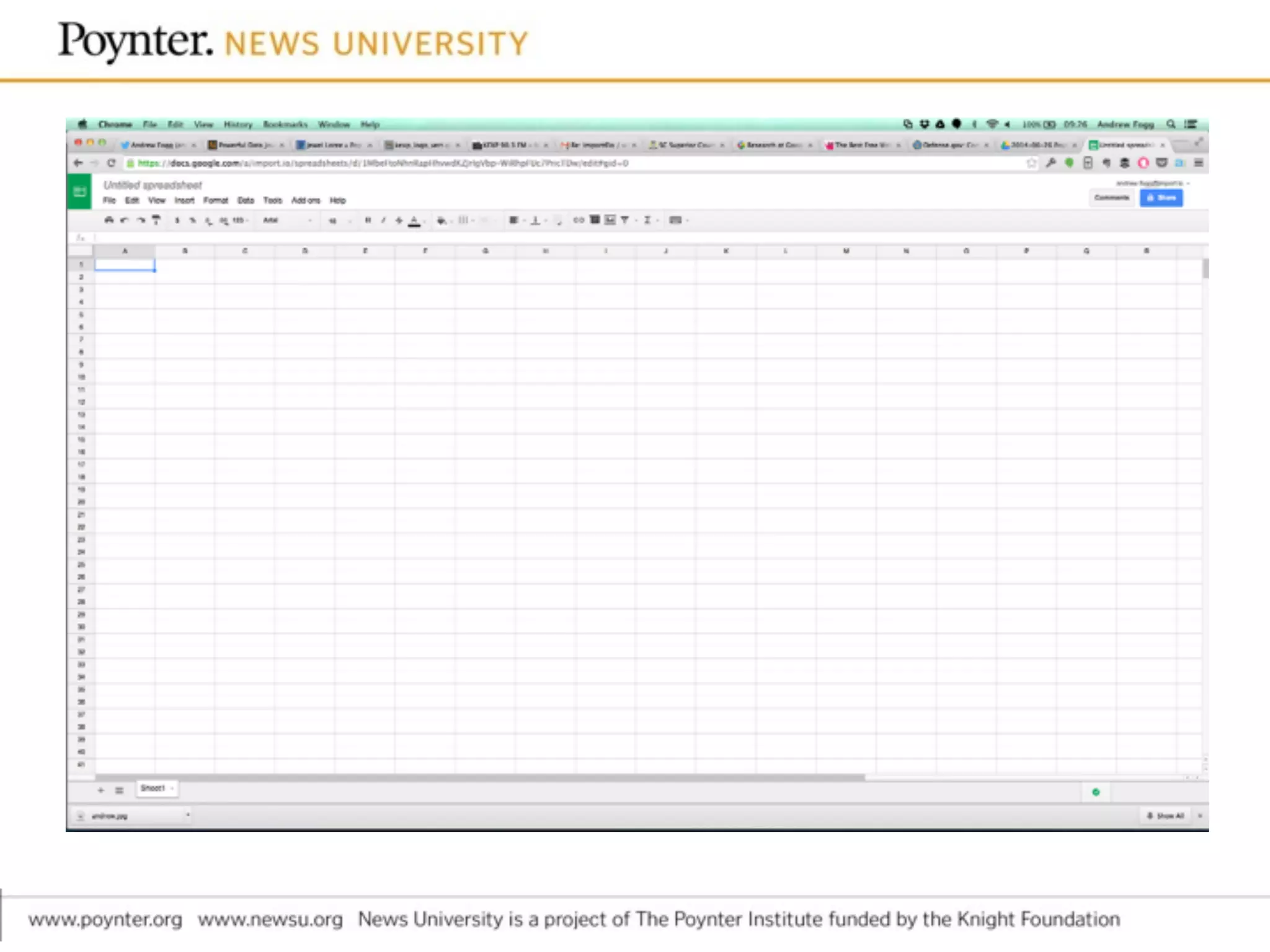Click the print icon in Sheets toolbar
The width and height of the screenshot is (1270, 952).
109,220
